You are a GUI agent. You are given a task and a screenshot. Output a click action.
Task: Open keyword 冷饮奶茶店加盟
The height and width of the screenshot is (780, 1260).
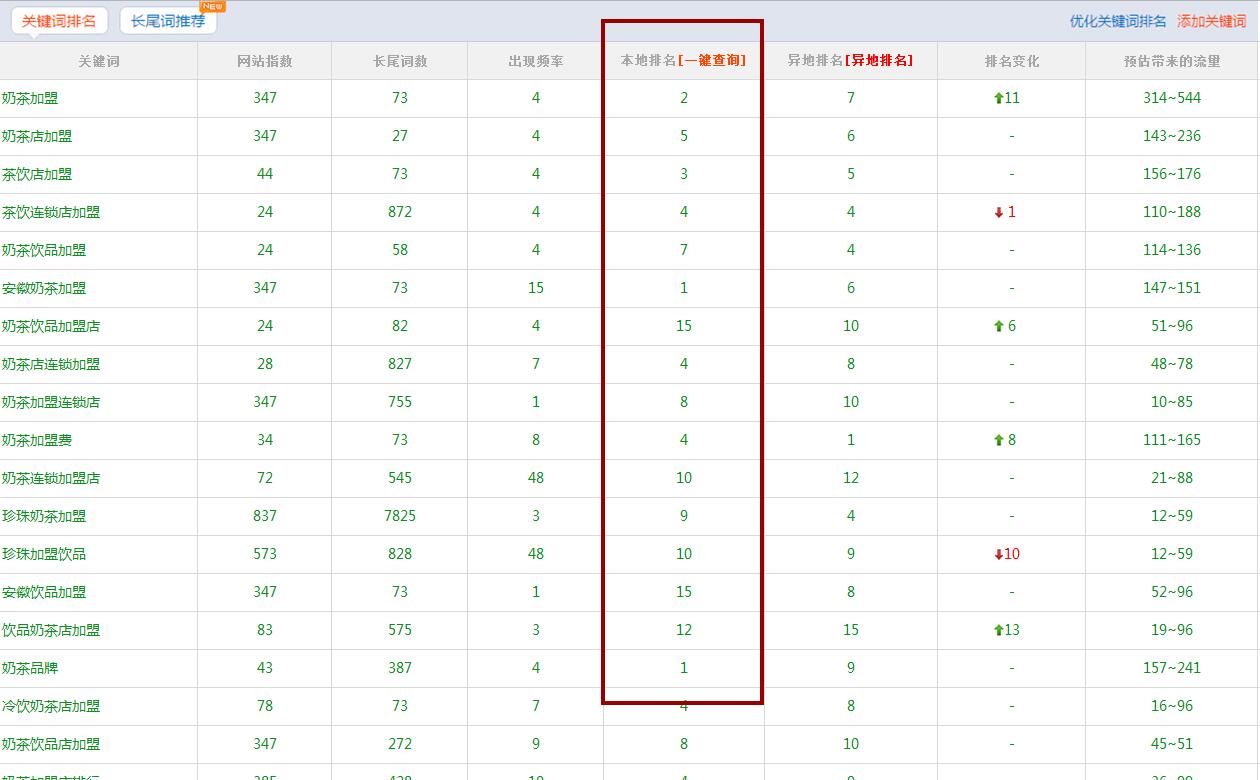pyautogui.click(x=51, y=706)
